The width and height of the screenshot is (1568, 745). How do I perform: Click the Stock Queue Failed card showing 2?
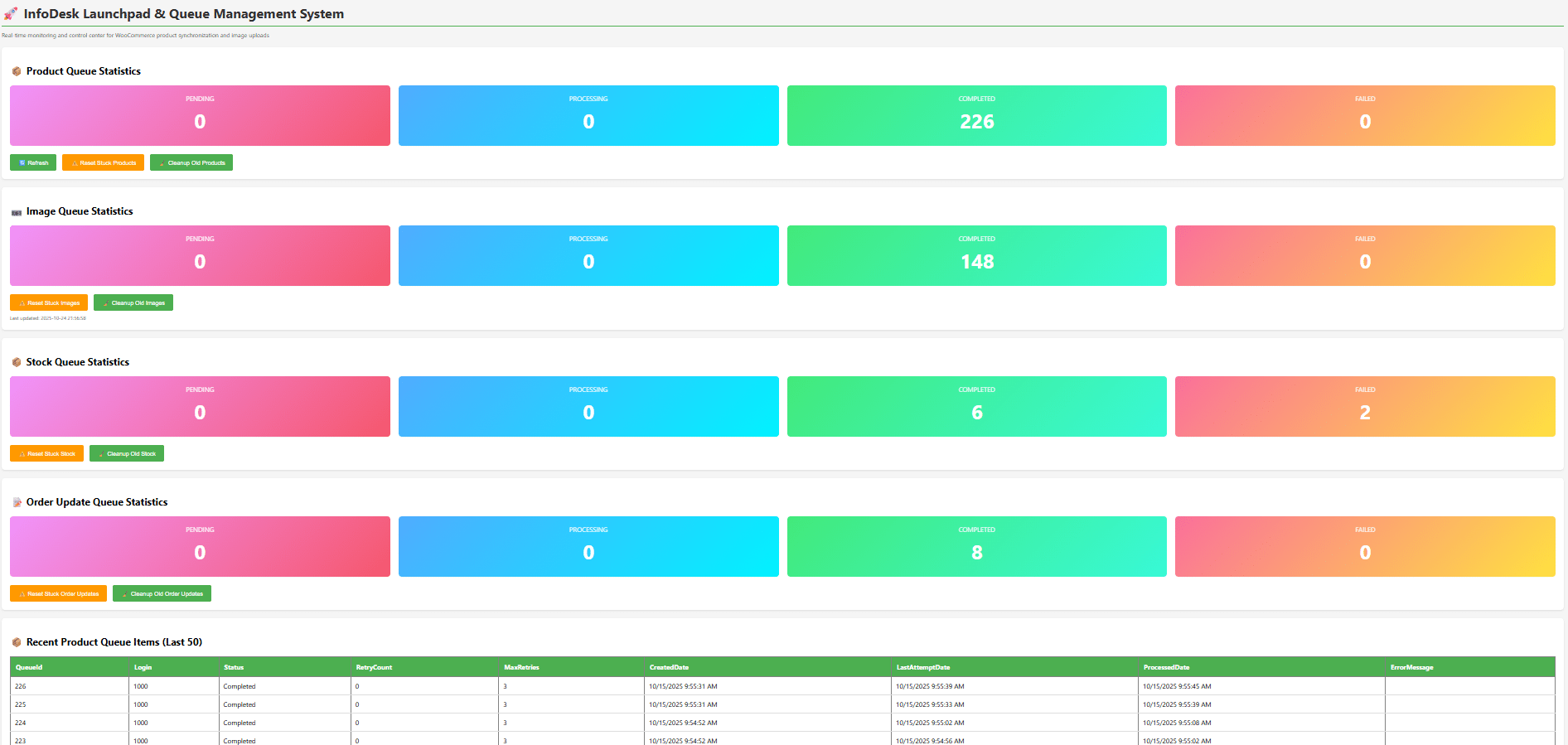(1364, 406)
